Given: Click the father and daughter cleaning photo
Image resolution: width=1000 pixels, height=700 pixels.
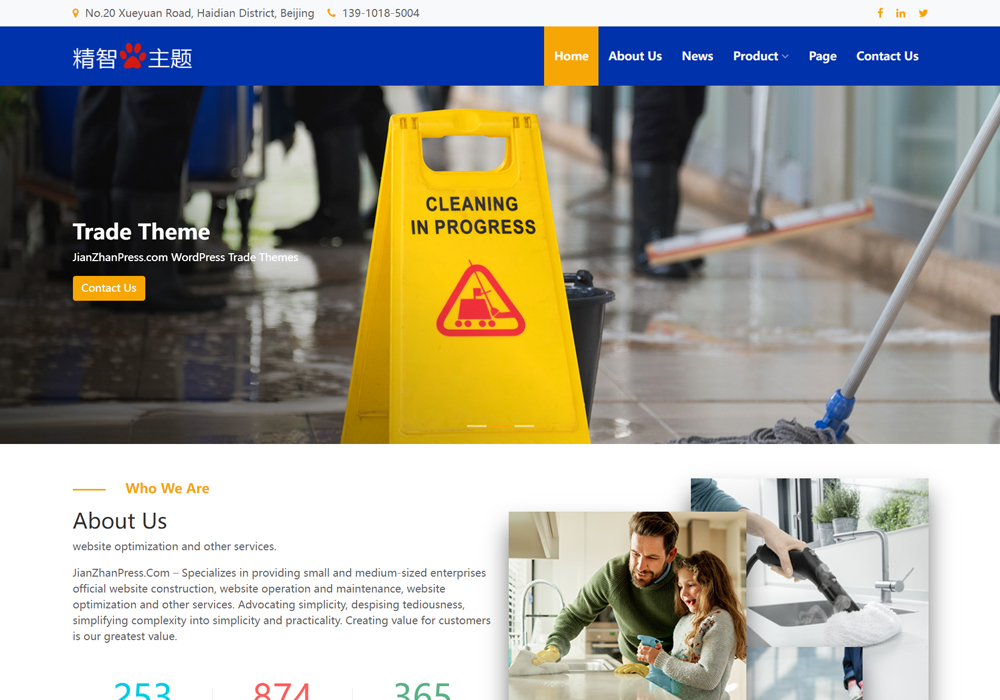Looking at the screenshot, I should pyautogui.click(x=627, y=605).
